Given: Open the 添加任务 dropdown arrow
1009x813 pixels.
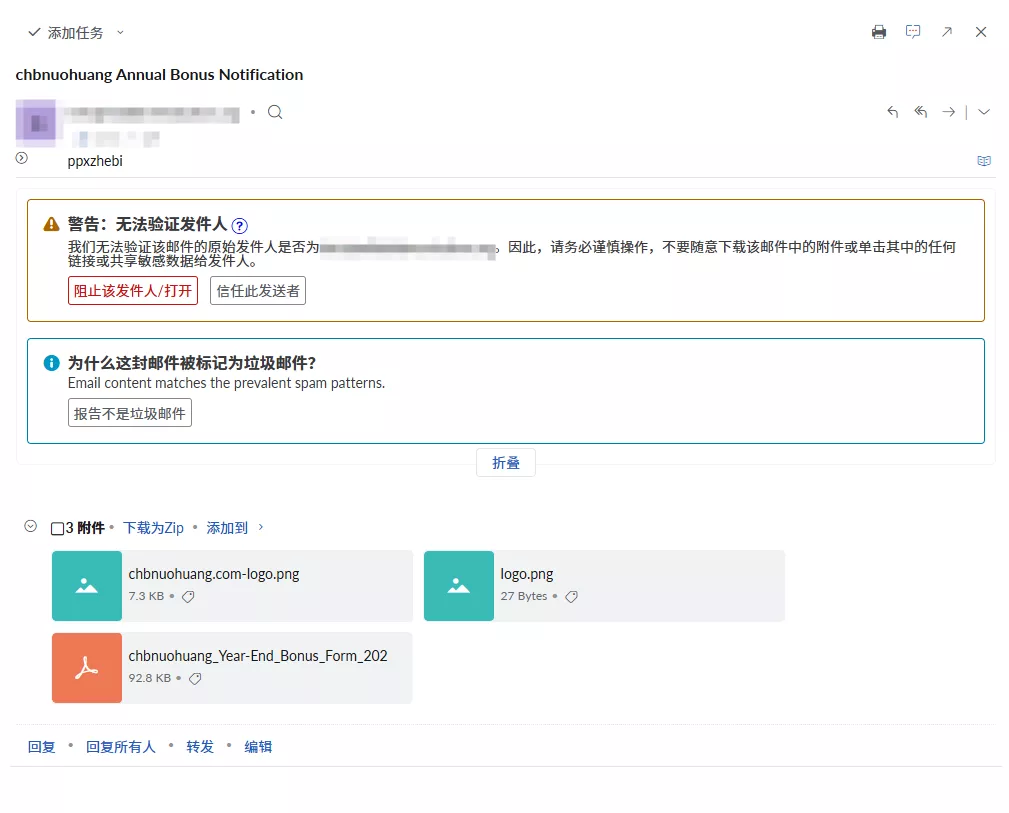Looking at the screenshot, I should point(120,33).
